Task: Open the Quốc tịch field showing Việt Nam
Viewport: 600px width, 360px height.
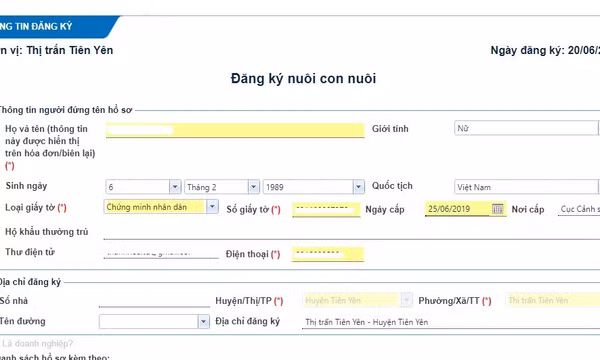Action: coord(526,187)
